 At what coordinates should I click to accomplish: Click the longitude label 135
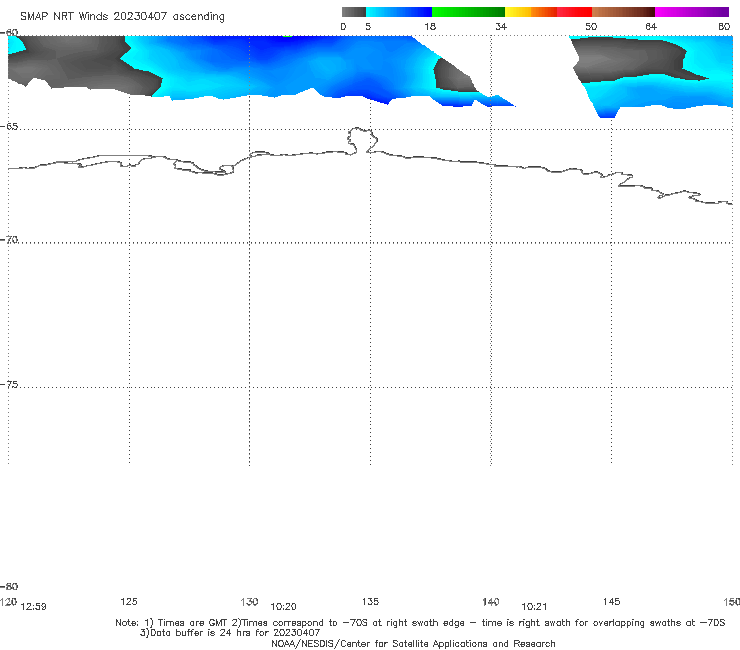370,601
